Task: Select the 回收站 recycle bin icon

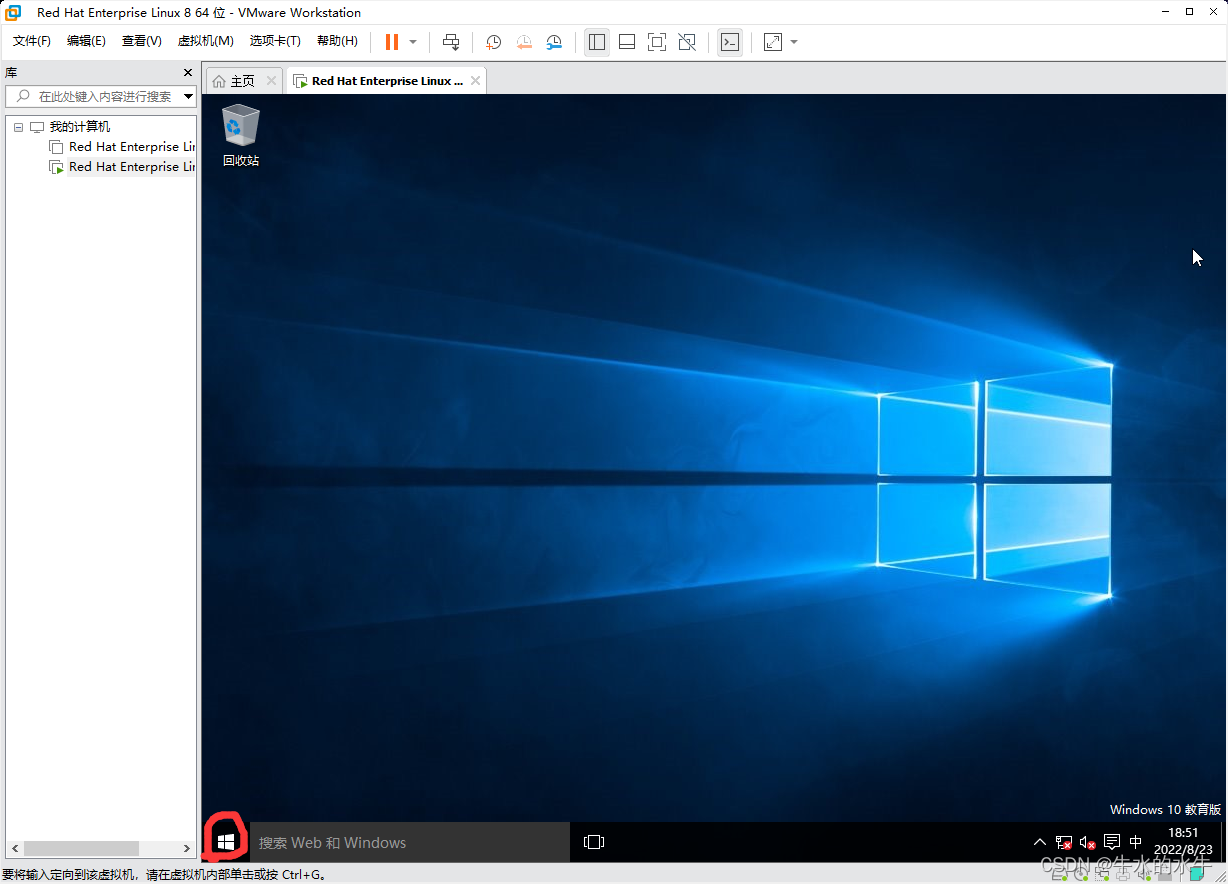Action: [240, 136]
